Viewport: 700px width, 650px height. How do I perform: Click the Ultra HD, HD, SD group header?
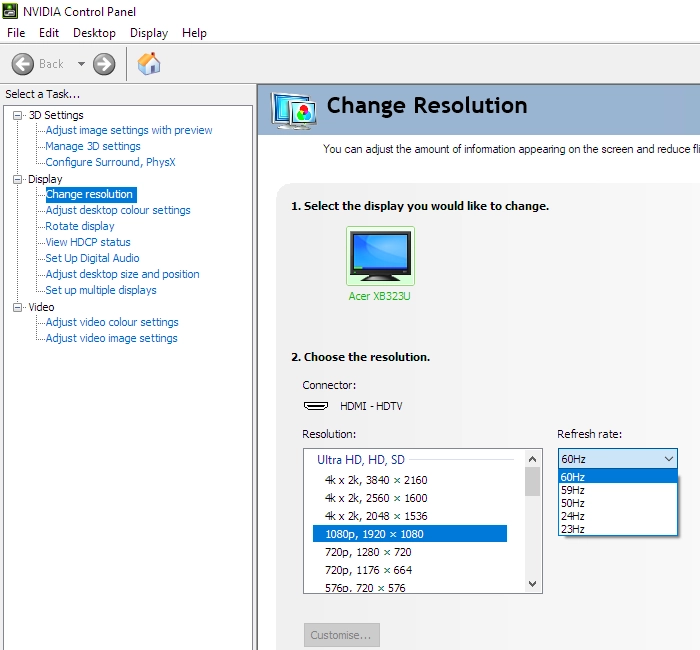click(361, 460)
